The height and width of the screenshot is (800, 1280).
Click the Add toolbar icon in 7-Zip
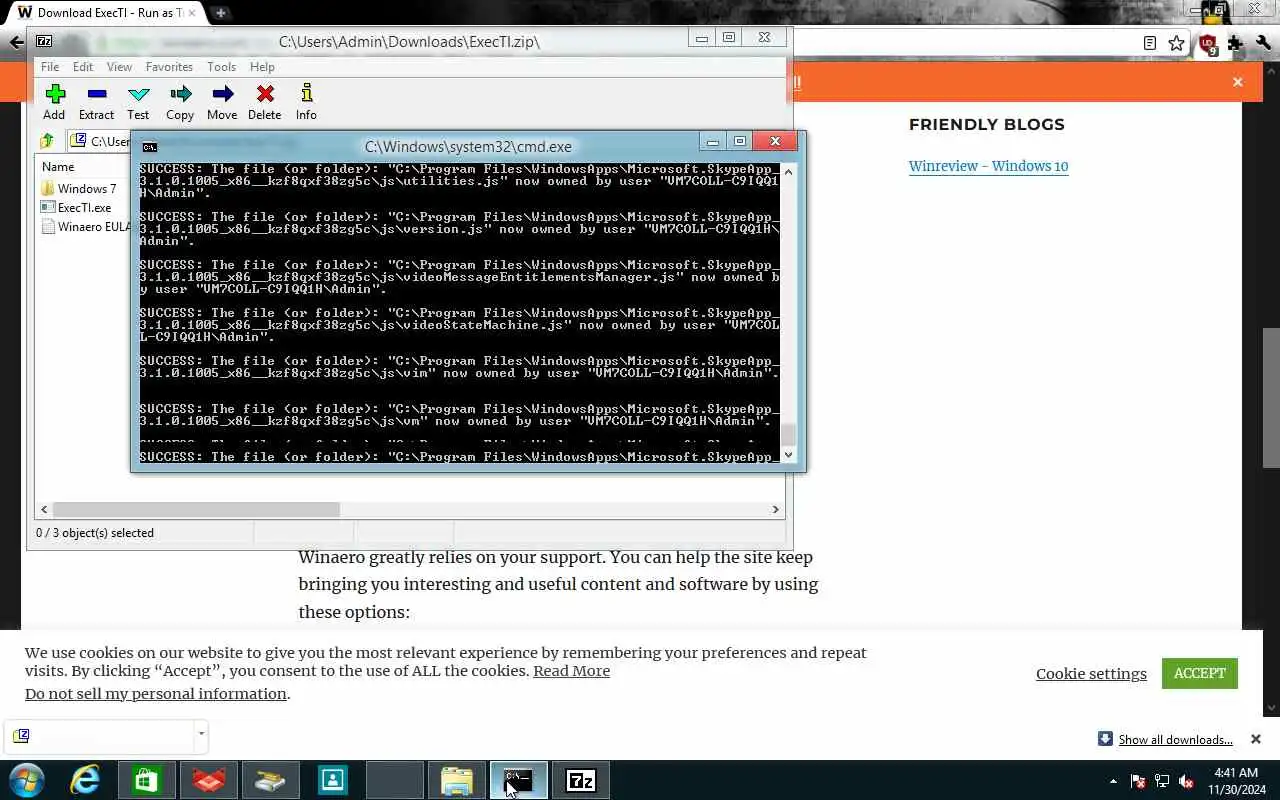point(54,94)
